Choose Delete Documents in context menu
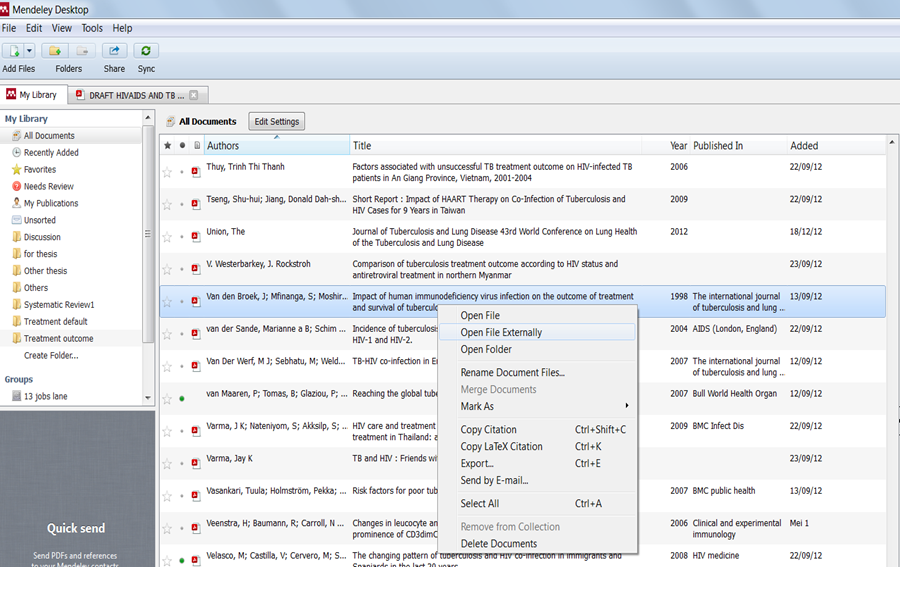900x613 pixels. click(537, 544)
